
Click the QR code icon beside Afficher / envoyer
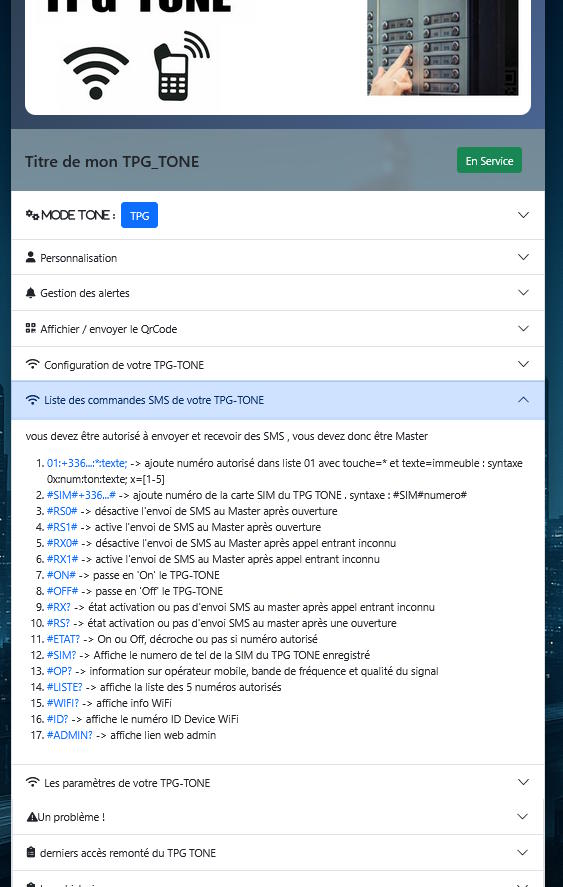pos(31,328)
